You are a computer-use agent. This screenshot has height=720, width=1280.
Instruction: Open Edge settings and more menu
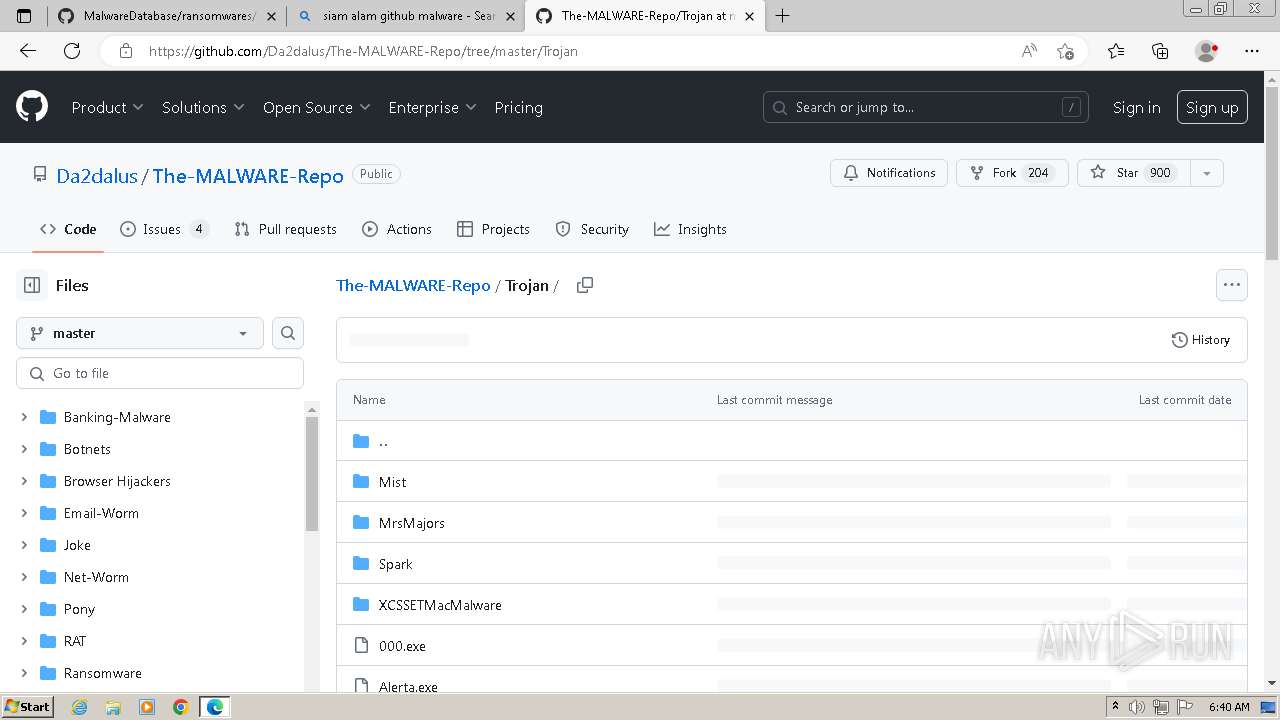(1252, 51)
